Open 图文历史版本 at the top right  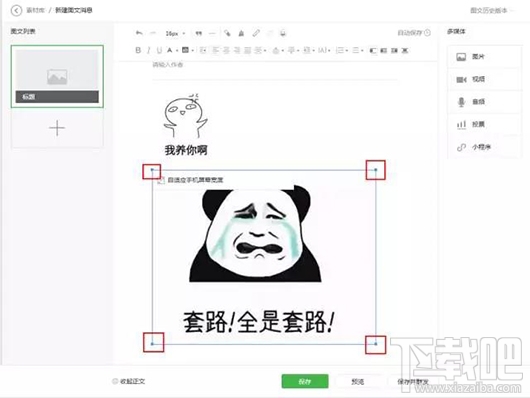pos(489,10)
